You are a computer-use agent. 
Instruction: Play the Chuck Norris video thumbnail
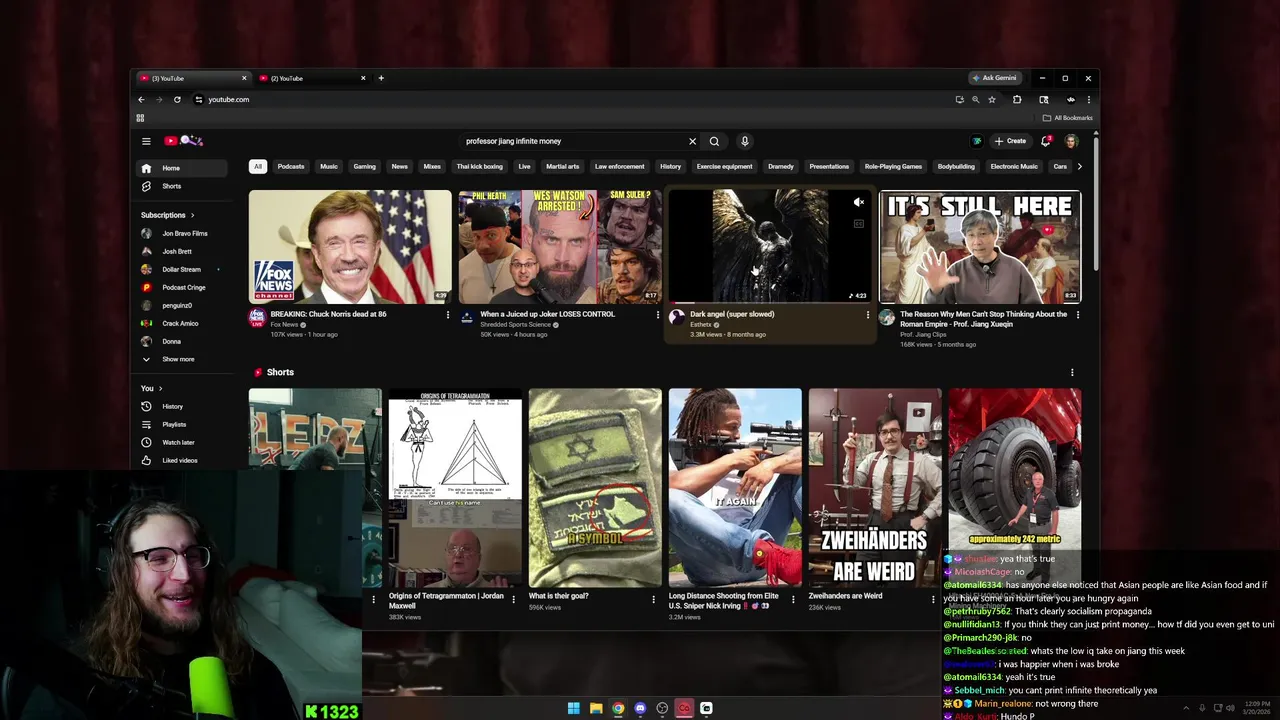pos(350,246)
